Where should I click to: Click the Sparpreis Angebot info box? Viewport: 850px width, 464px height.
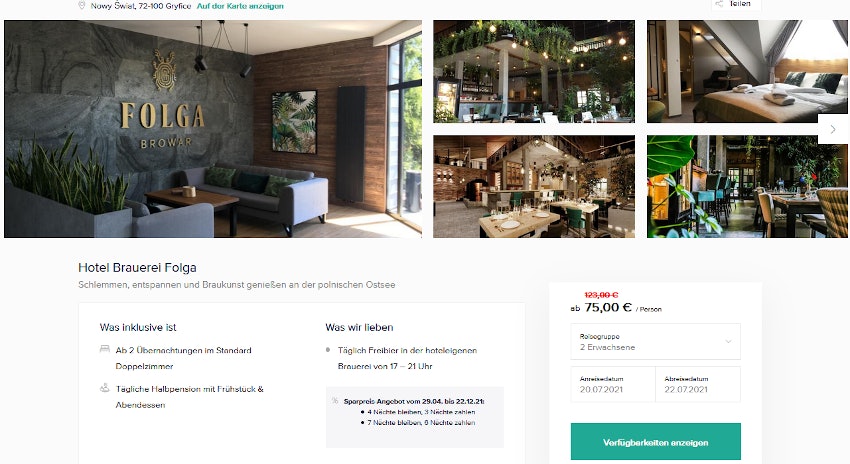415,417
